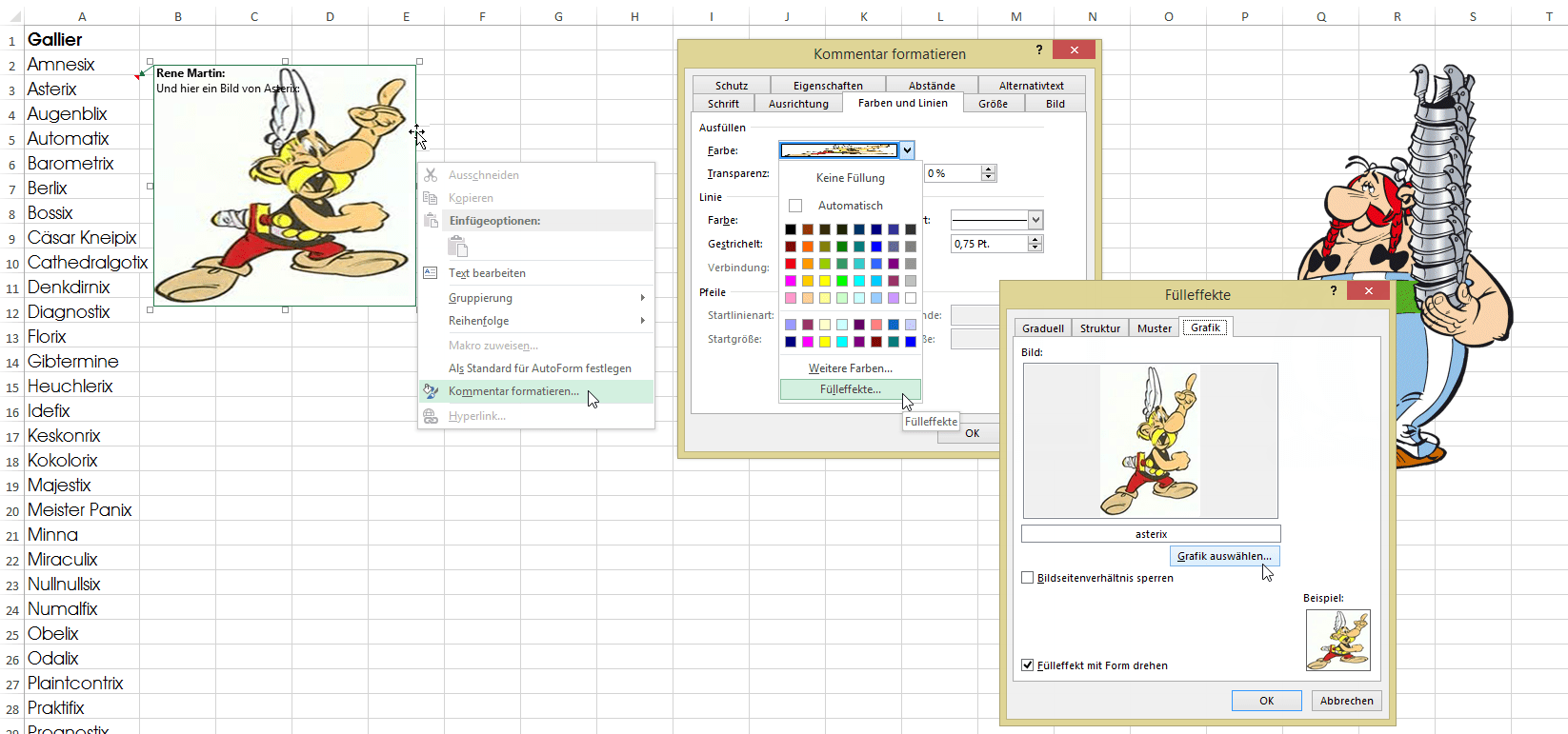Click column header G
1568x734 pixels.
tap(558, 16)
